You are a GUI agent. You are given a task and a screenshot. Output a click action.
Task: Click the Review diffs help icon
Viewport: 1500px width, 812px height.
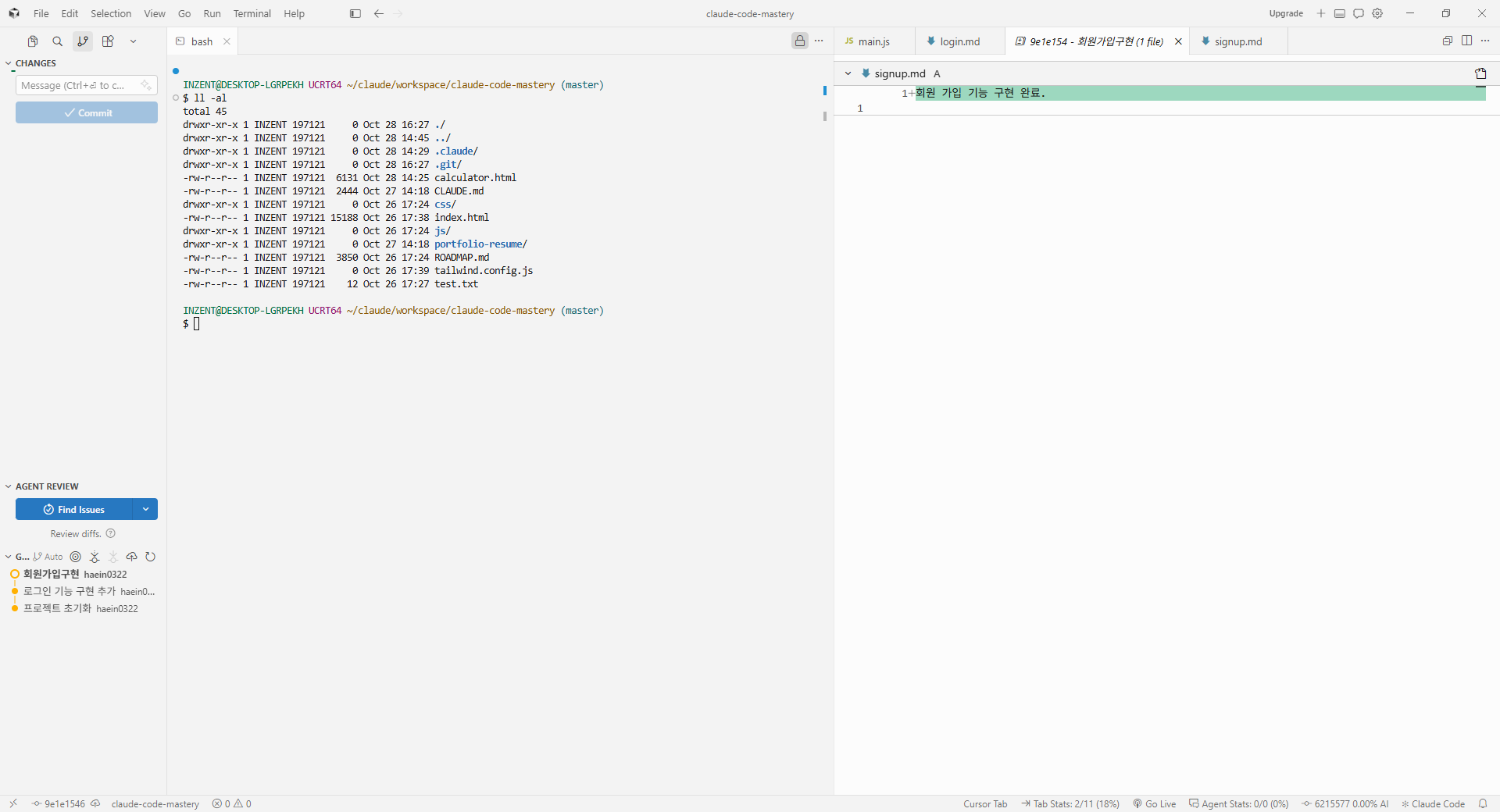[x=111, y=533]
